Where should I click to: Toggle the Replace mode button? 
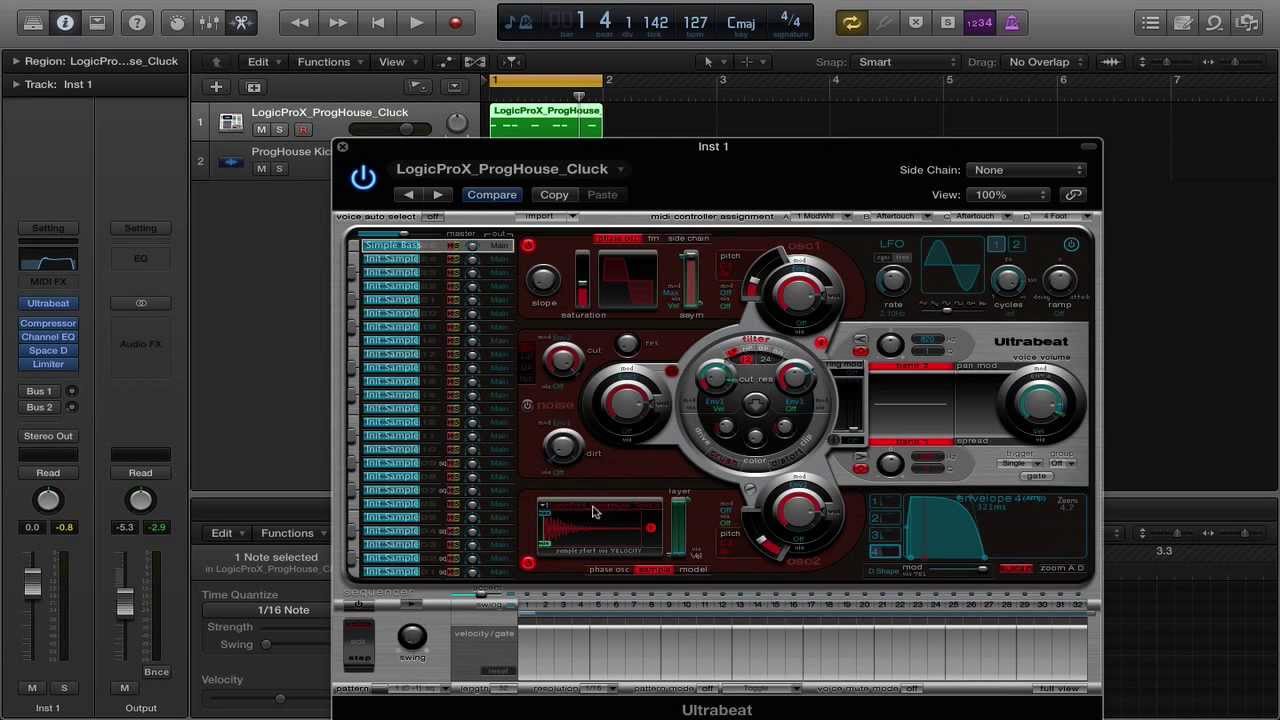click(x=915, y=22)
